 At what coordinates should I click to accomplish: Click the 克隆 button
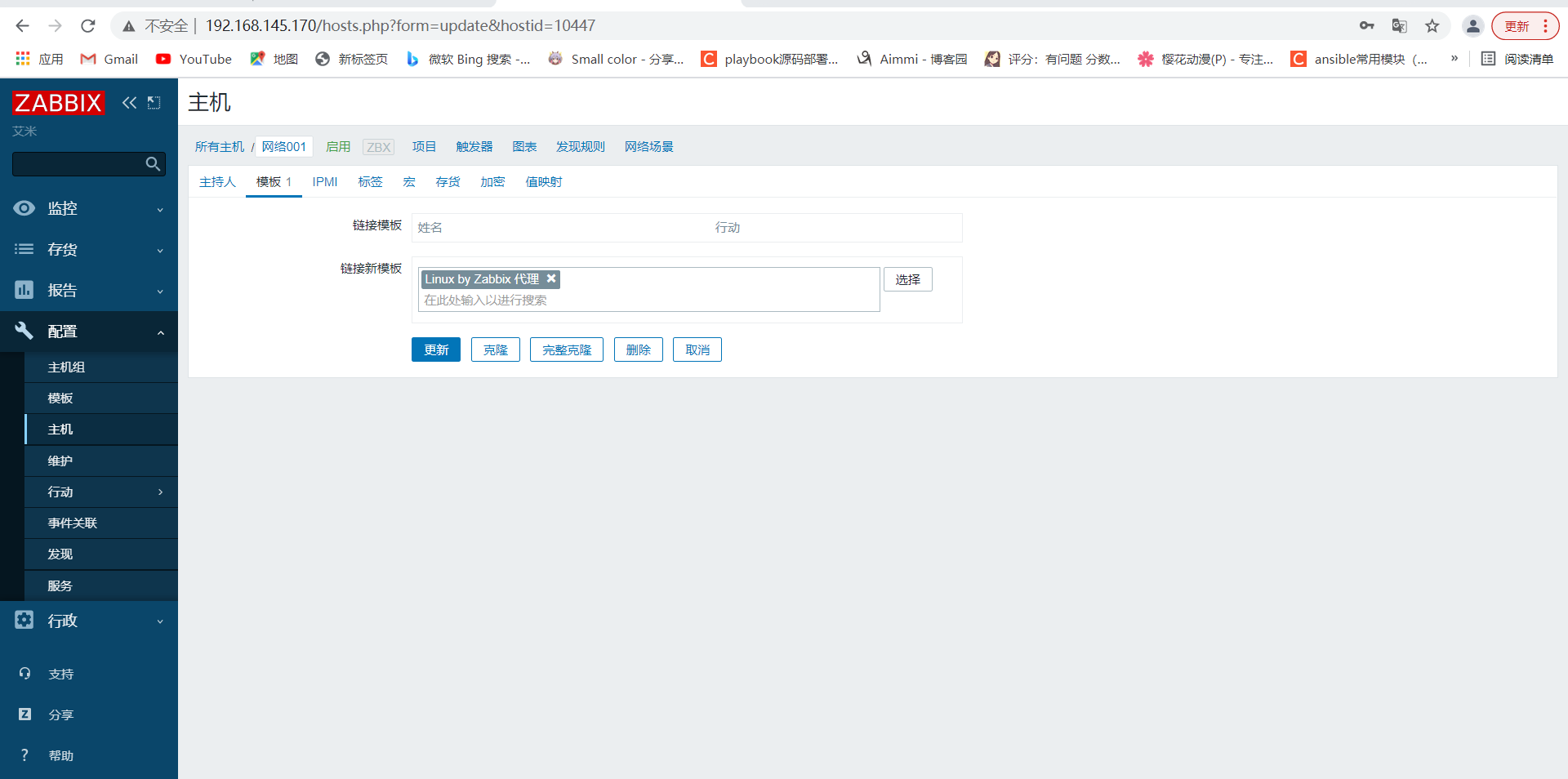point(496,349)
